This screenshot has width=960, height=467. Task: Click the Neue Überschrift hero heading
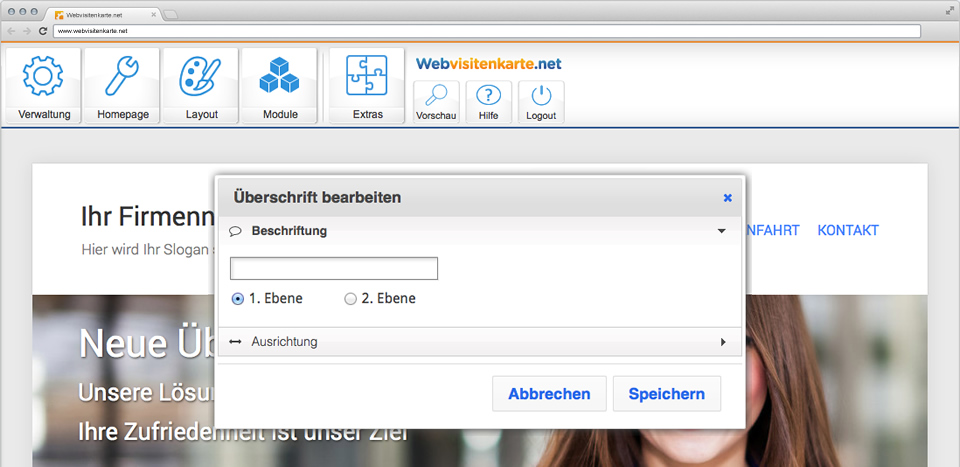[x=147, y=343]
